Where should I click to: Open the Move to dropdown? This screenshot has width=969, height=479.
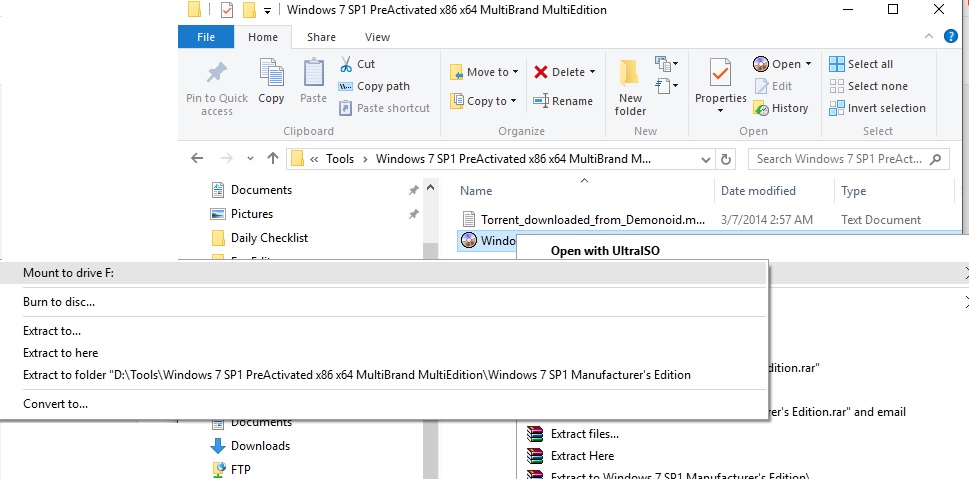pos(483,72)
